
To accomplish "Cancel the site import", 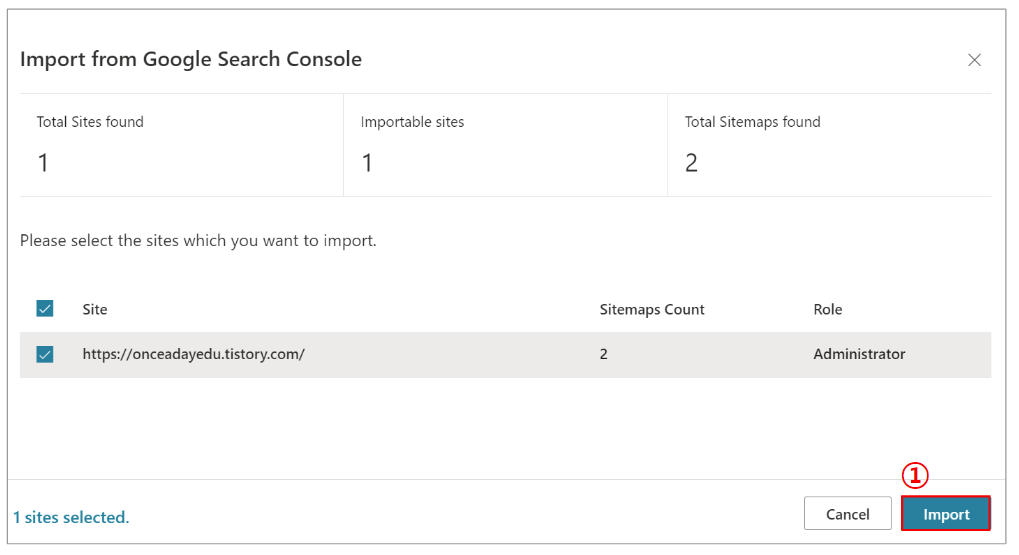I will [x=847, y=514].
